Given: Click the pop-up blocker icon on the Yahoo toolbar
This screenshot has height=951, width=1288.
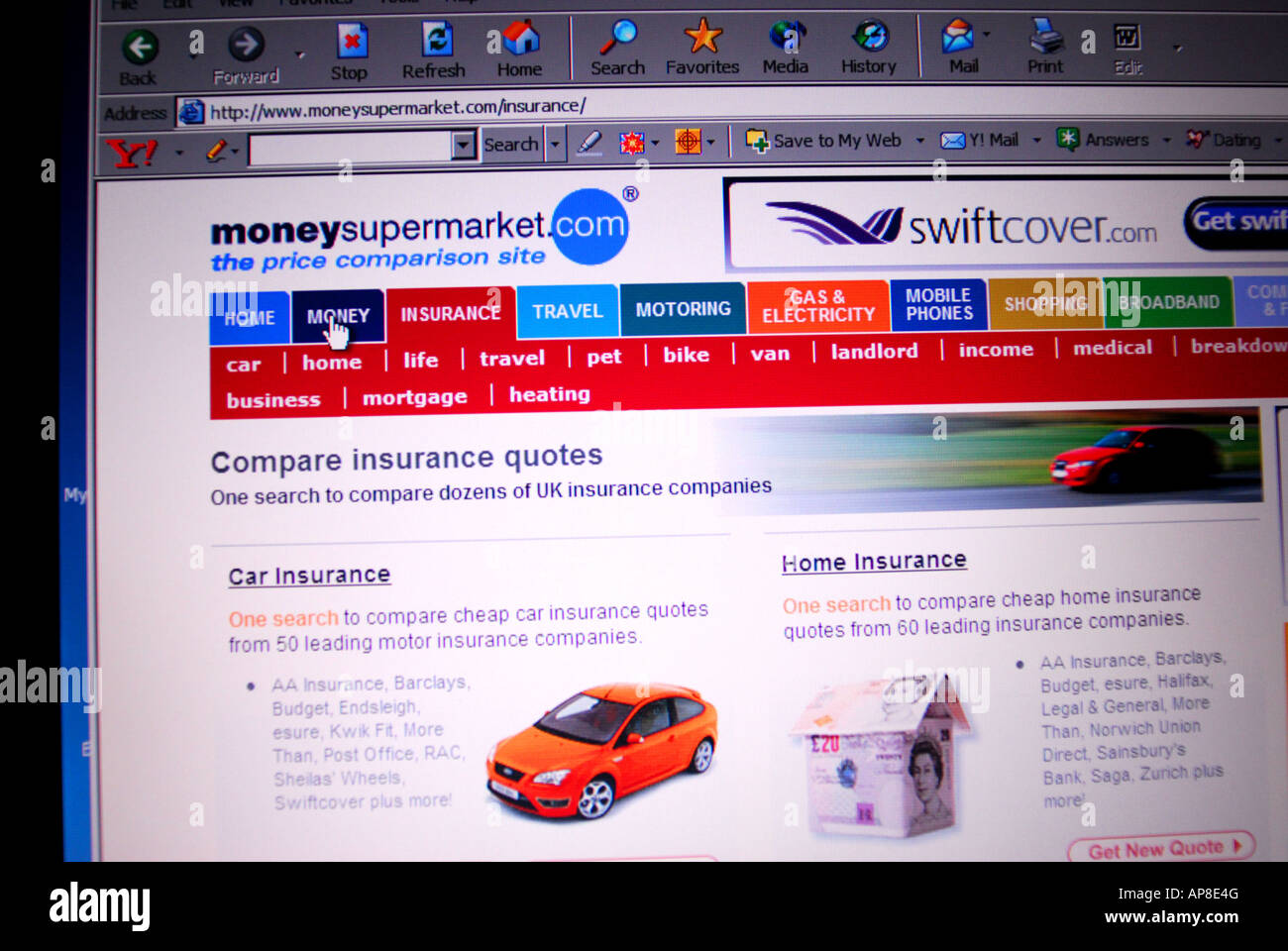Looking at the screenshot, I should point(632,143).
